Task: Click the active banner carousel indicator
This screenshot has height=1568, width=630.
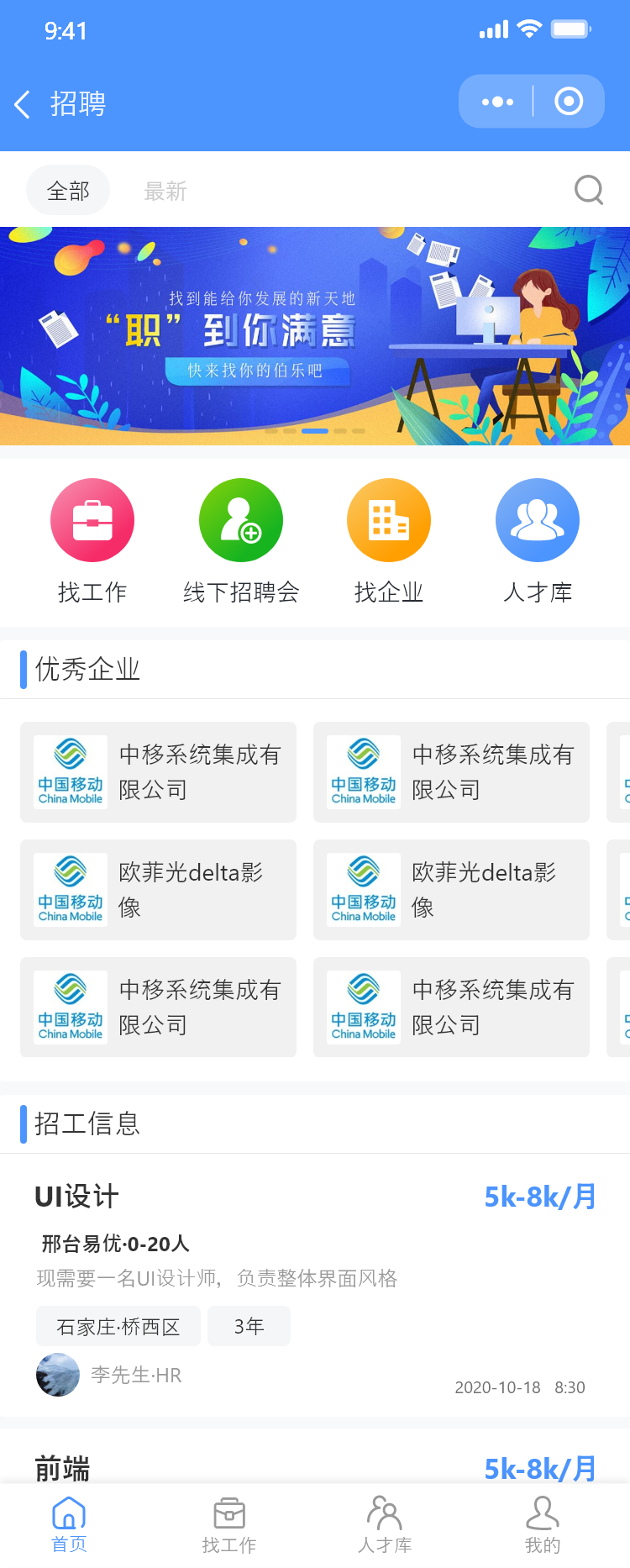Action: click(x=315, y=430)
